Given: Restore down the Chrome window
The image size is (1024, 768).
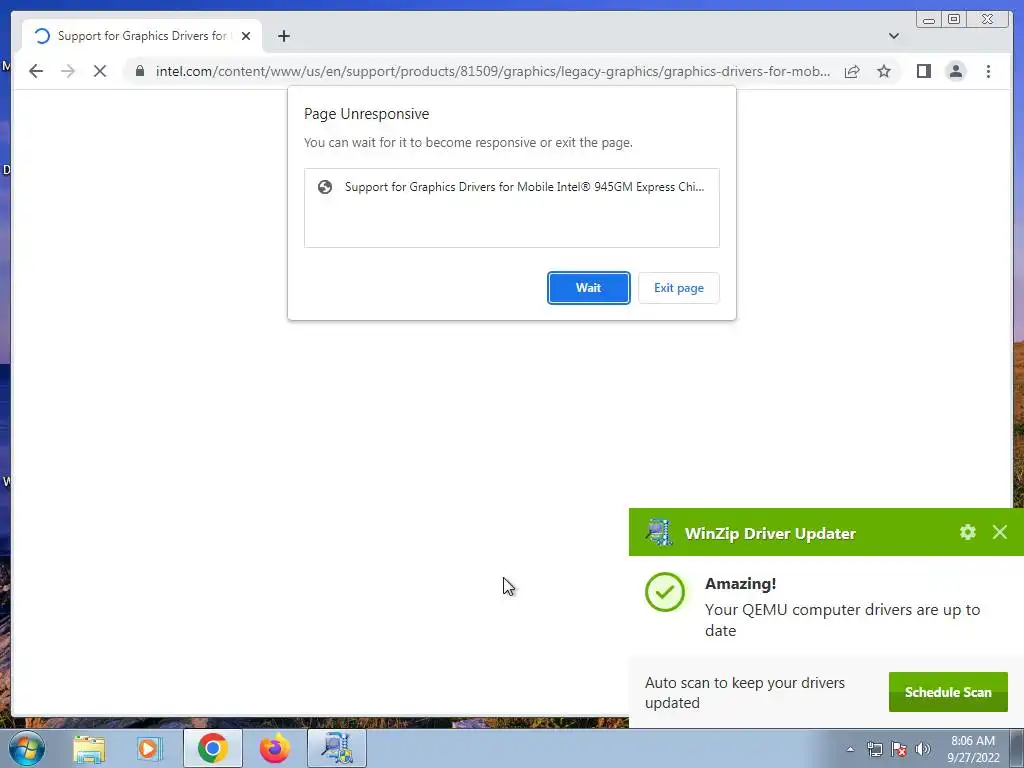Looking at the screenshot, I should (x=953, y=20).
